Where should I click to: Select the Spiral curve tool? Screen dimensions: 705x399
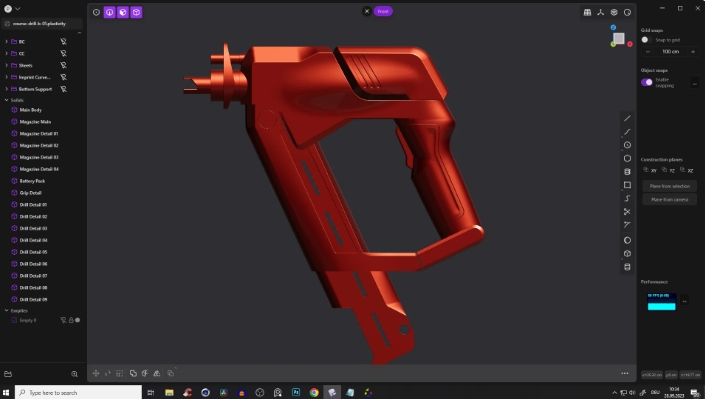pos(627,198)
